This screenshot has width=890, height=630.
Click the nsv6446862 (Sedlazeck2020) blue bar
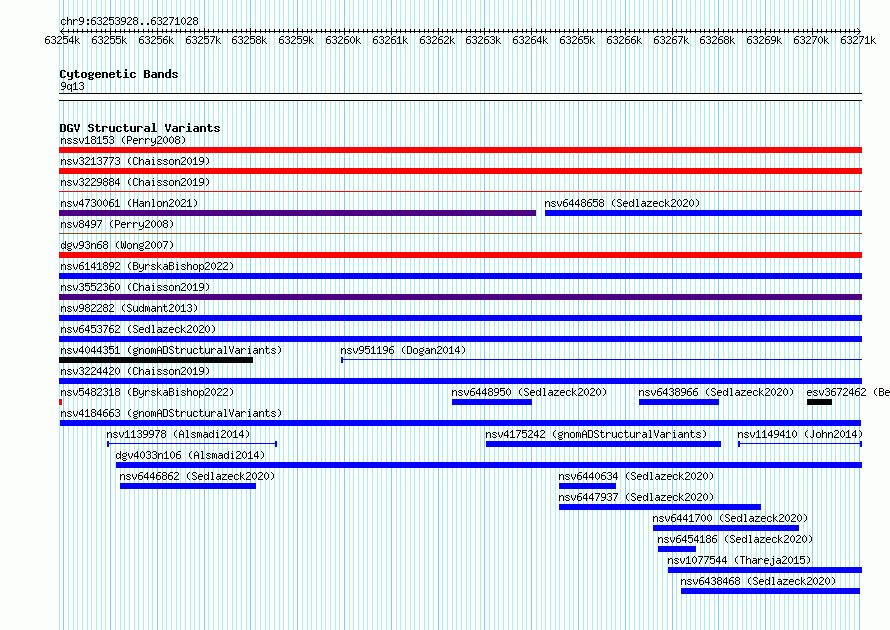click(x=188, y=486)
